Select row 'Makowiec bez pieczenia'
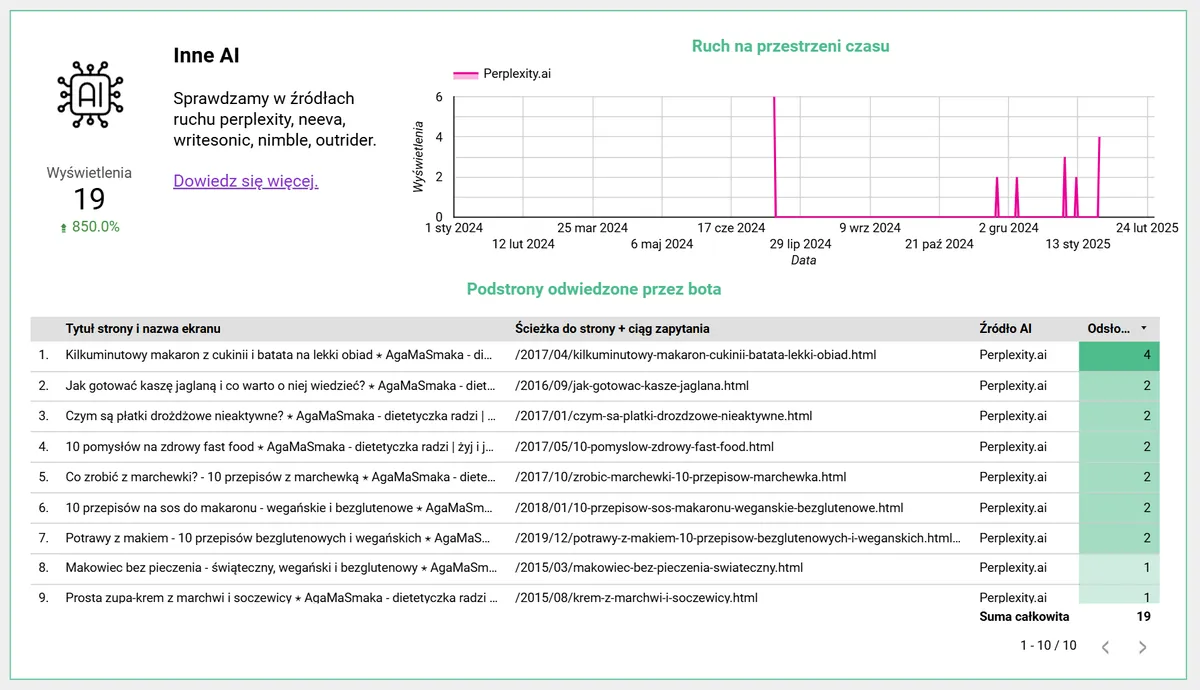 595,568
